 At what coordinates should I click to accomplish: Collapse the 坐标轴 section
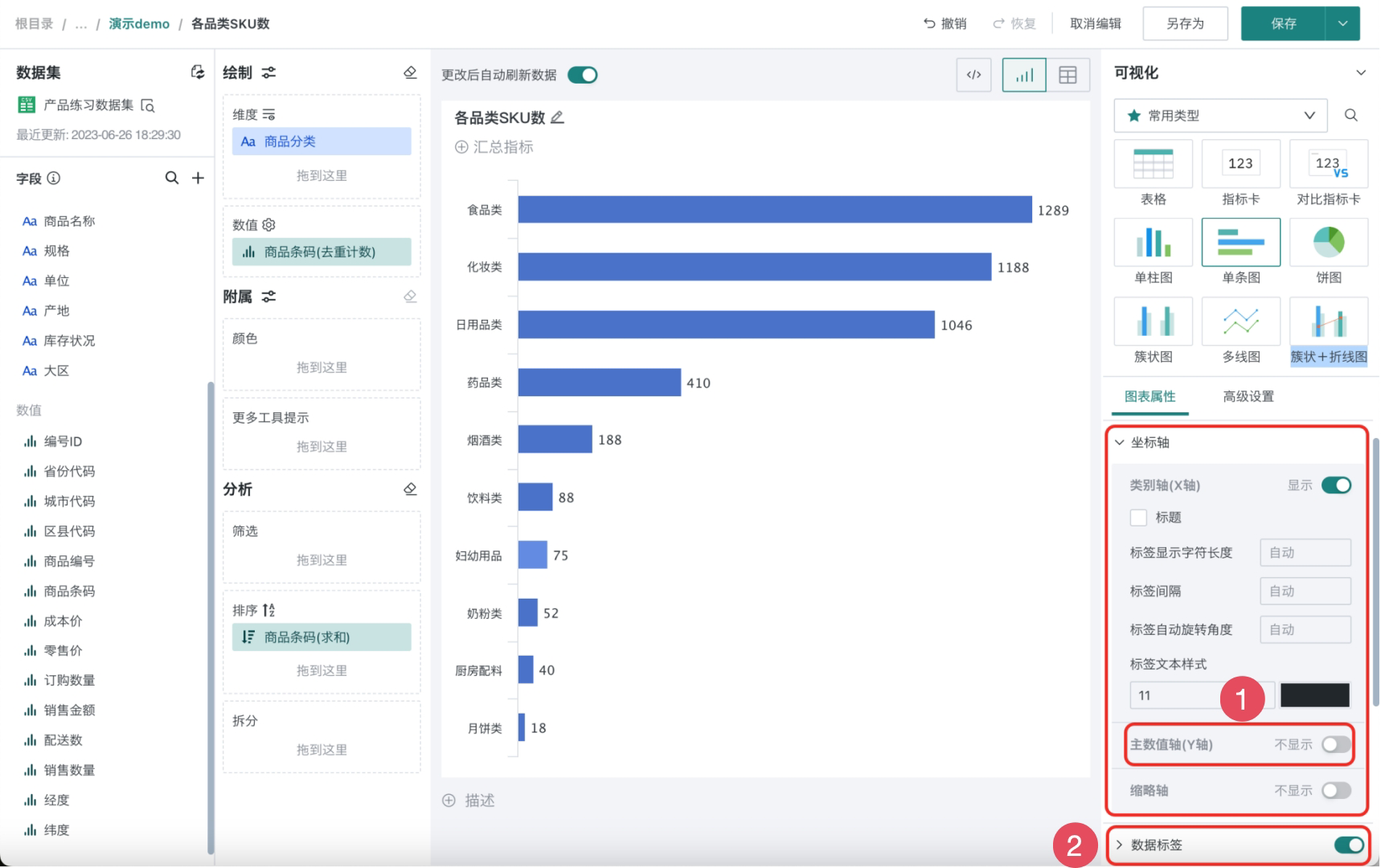pos(1119,443)
